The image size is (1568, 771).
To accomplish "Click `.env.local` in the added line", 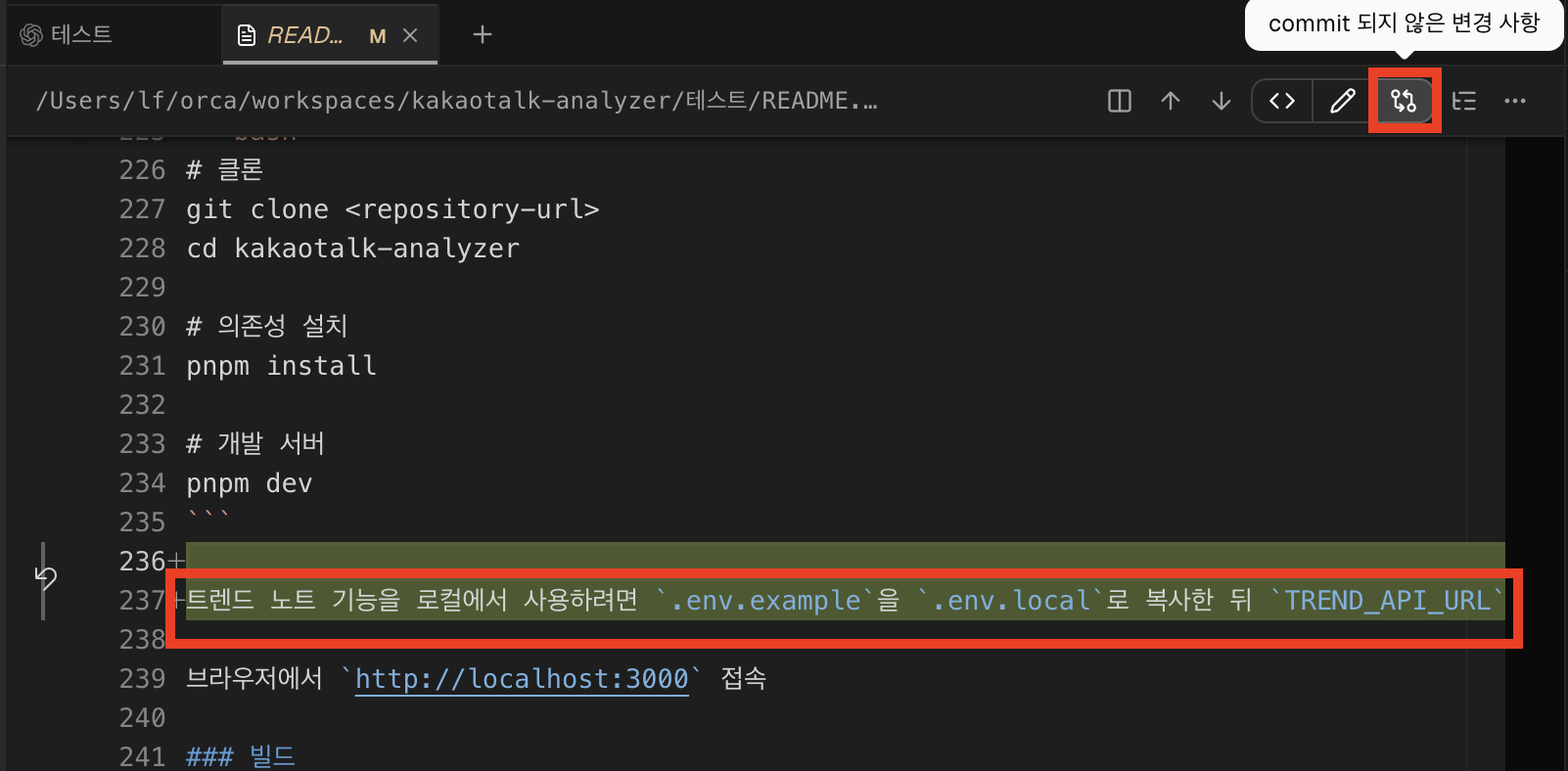I will [1012, 601].
